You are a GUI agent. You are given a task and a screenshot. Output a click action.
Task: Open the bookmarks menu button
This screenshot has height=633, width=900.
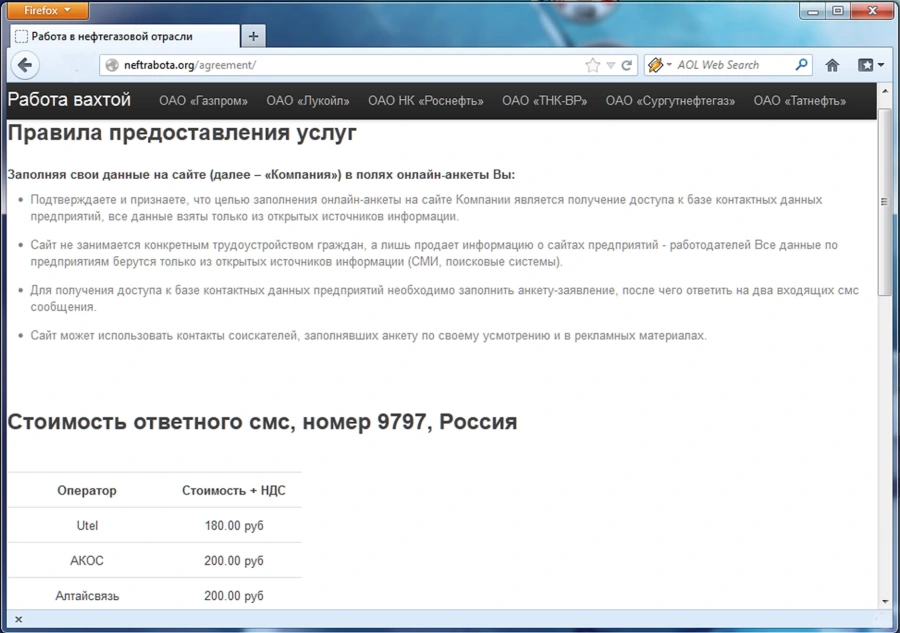[871, 65]
